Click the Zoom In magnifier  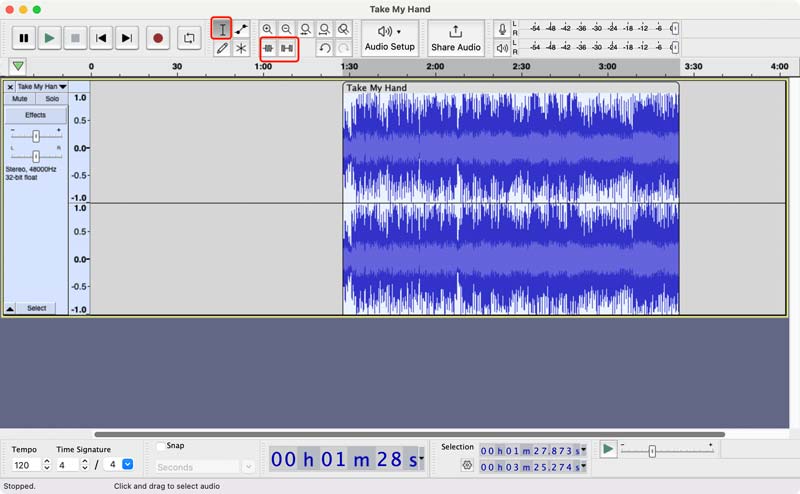click(267, 29)
